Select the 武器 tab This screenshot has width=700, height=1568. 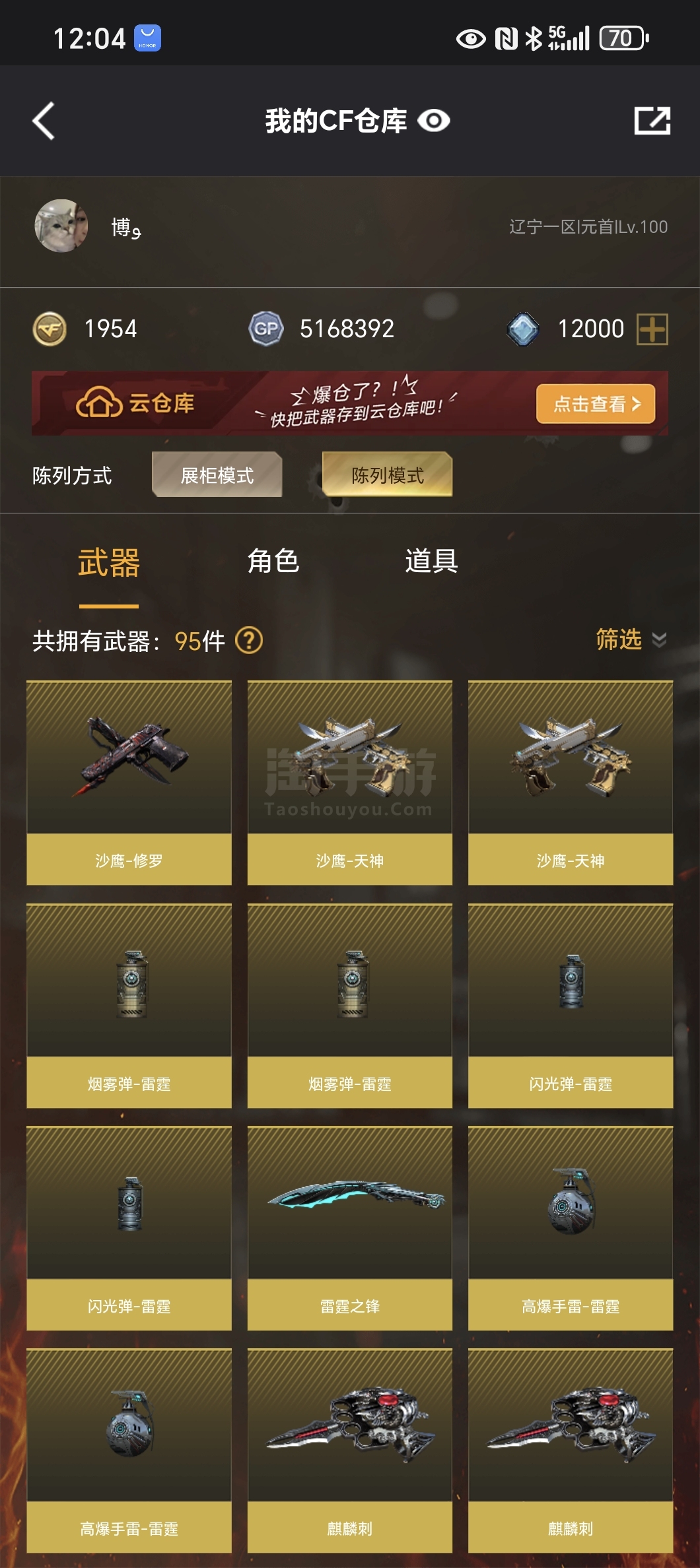(x=109, y=563)
